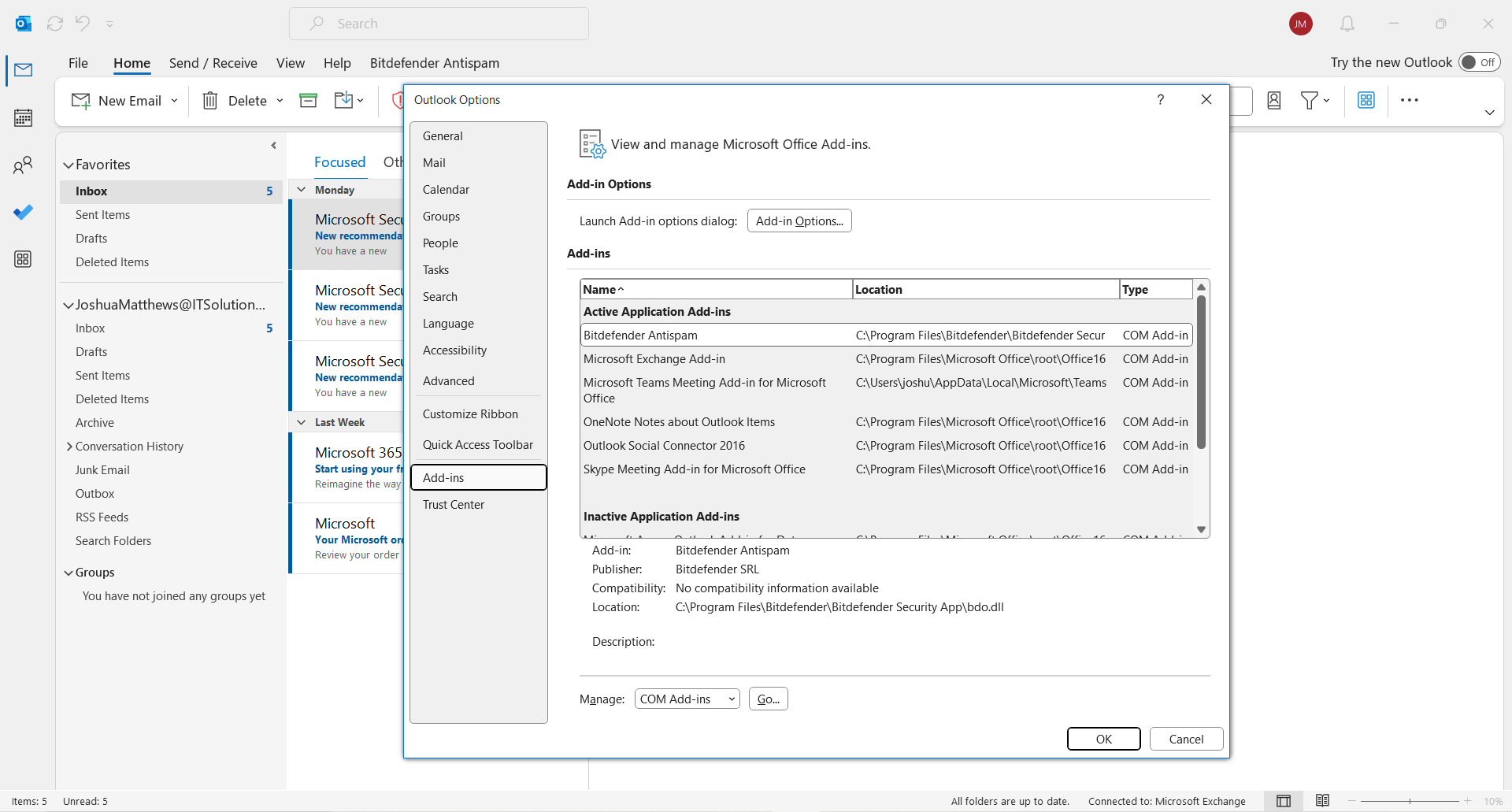Image resolution: width=1512 pixels, height=812 pixels.
Task: Select the Outlook Social Connector 2016 row
Action: pos(886,445)
